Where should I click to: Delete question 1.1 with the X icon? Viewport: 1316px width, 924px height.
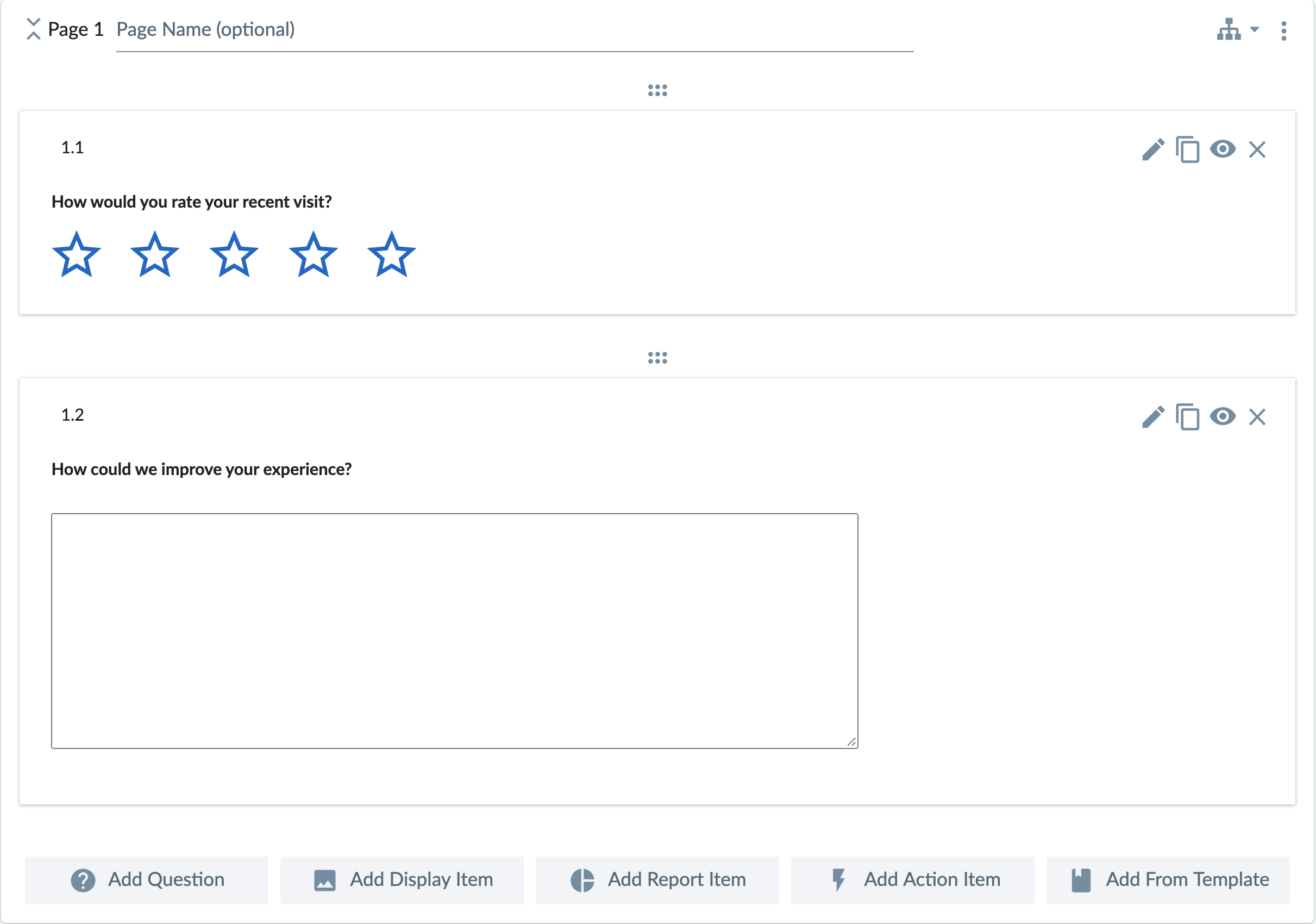[1257, 149]
